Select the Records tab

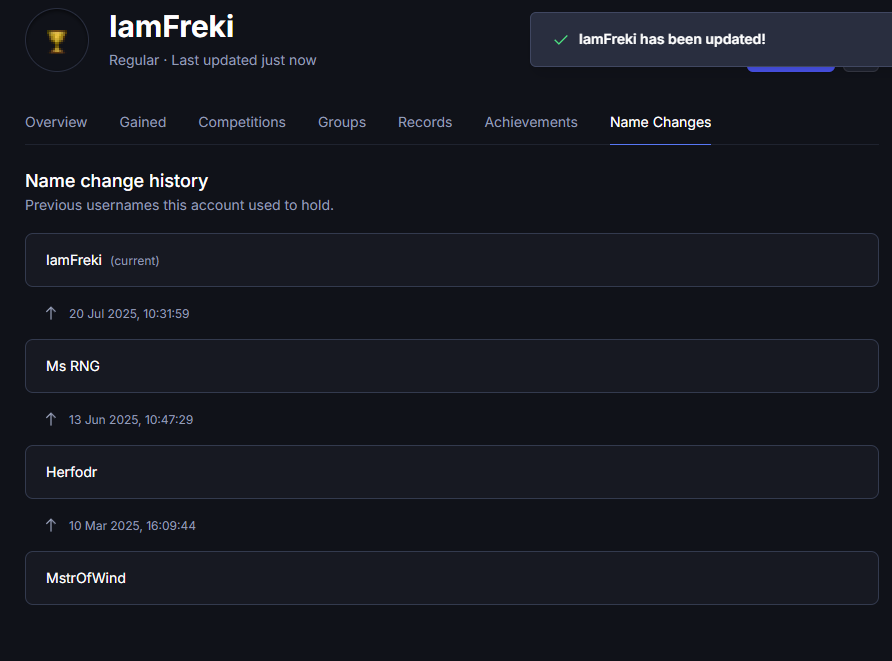tap(425, 122)
